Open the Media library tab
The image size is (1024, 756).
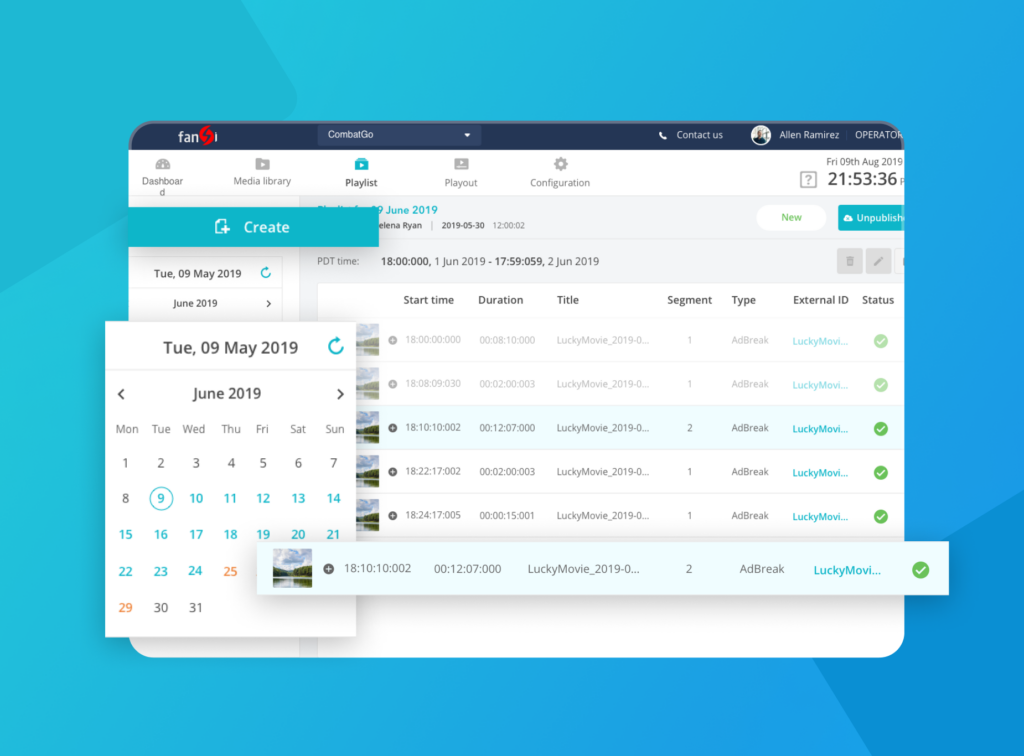pos(262,171)
